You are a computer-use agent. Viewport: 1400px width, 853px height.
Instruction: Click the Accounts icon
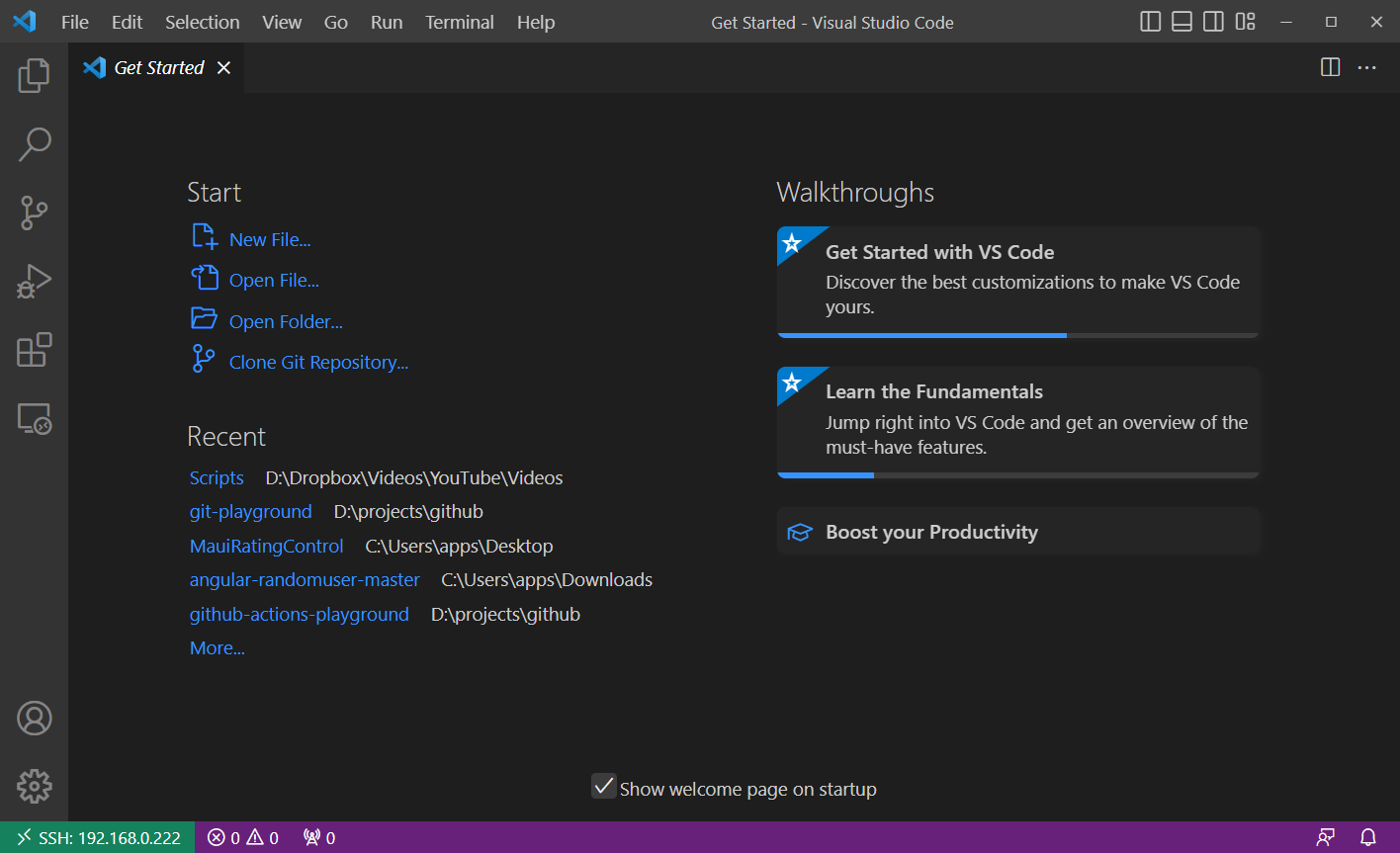pyautogui.click(x=34, y=719)
